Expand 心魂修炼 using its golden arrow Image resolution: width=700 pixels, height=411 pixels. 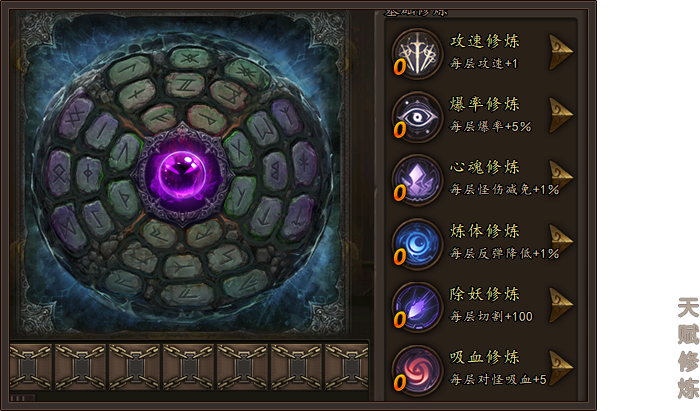click(x=561, y=178)
